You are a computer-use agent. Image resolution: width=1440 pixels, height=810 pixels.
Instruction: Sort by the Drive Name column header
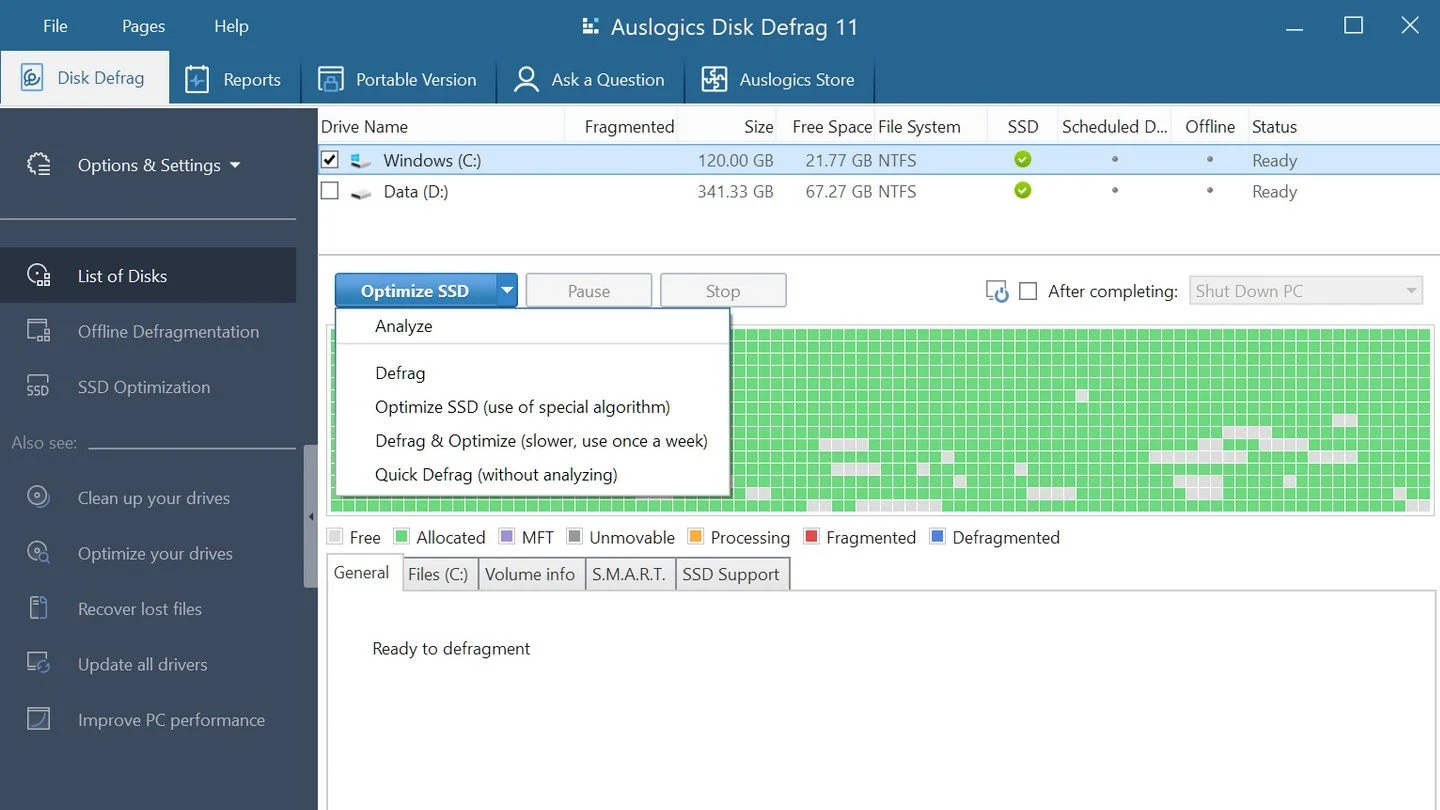(441, 127)
